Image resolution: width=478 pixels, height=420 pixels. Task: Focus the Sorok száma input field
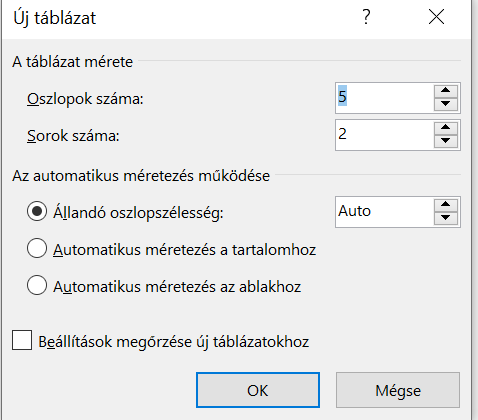[384, 135]
